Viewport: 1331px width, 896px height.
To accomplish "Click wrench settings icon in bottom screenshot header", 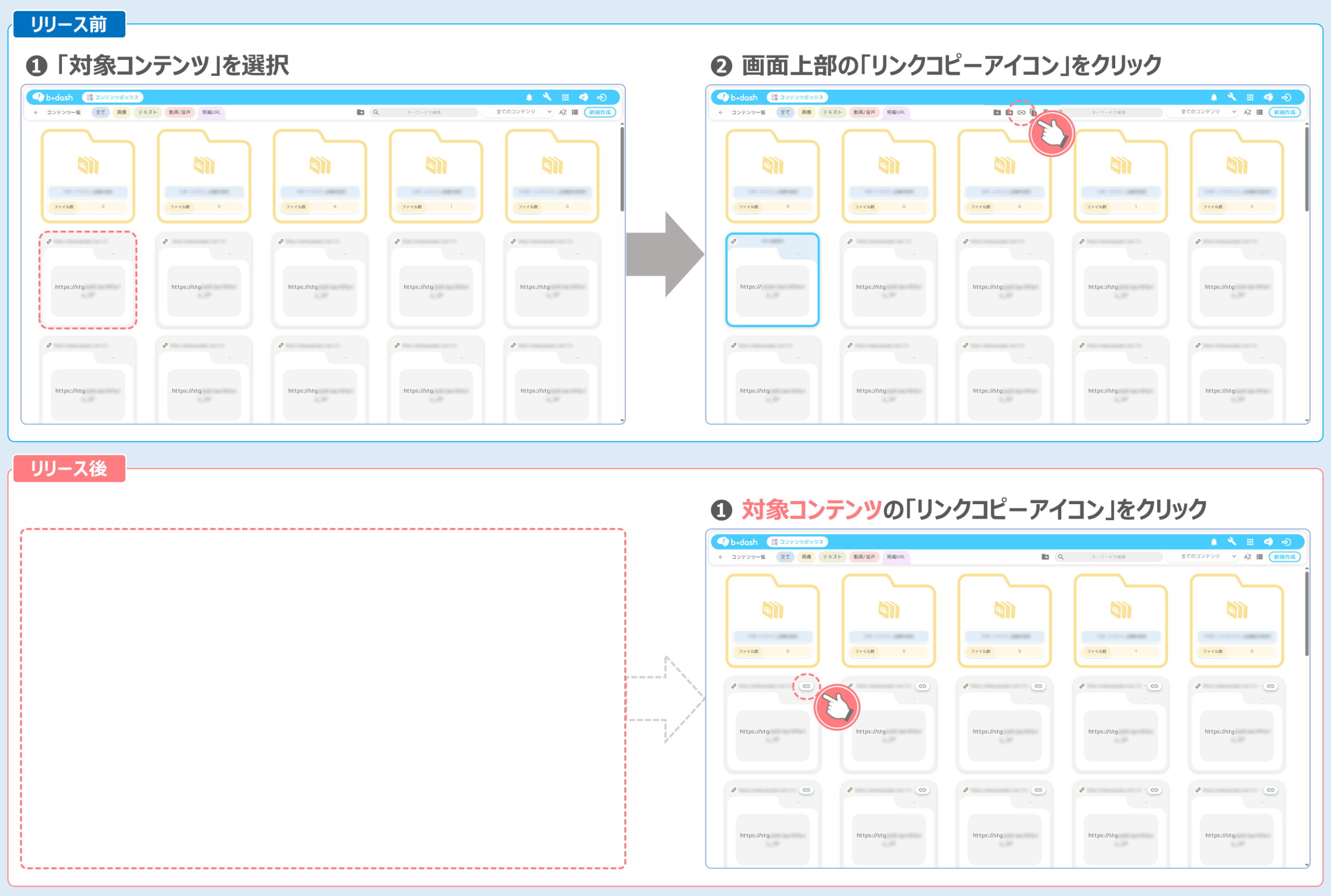I will (1232, 541).
